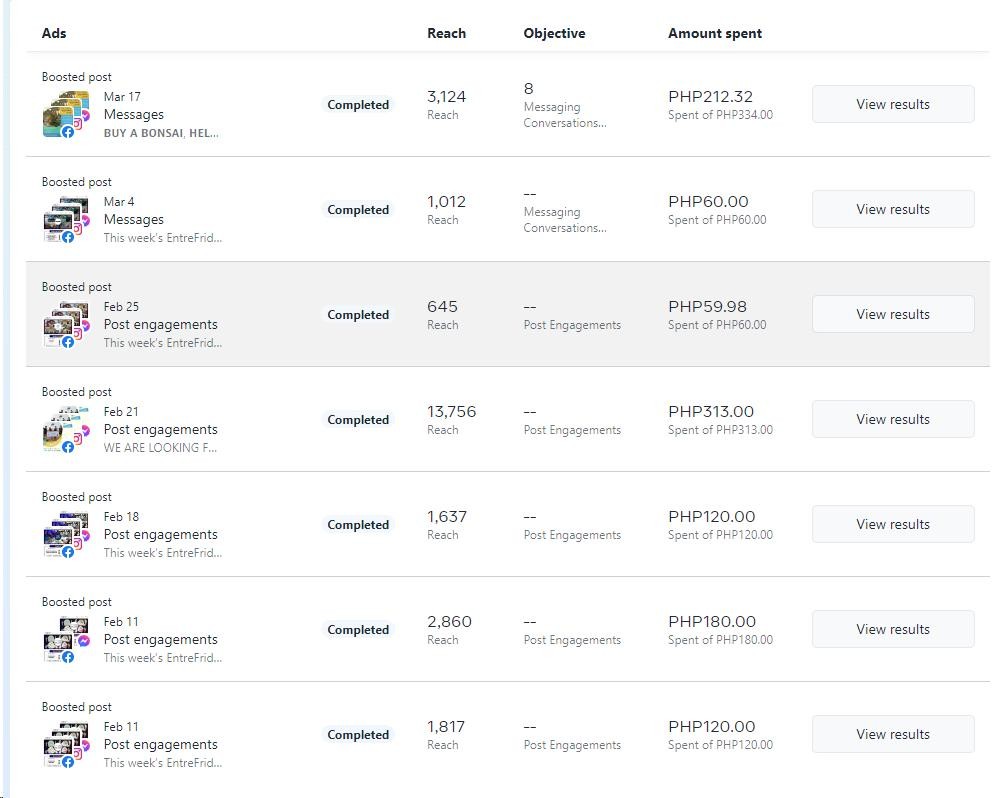This screenshot has width=1001, height=798.
Task: Click Completed status of the 13,756 reach ad
Action: coord(358,420)
